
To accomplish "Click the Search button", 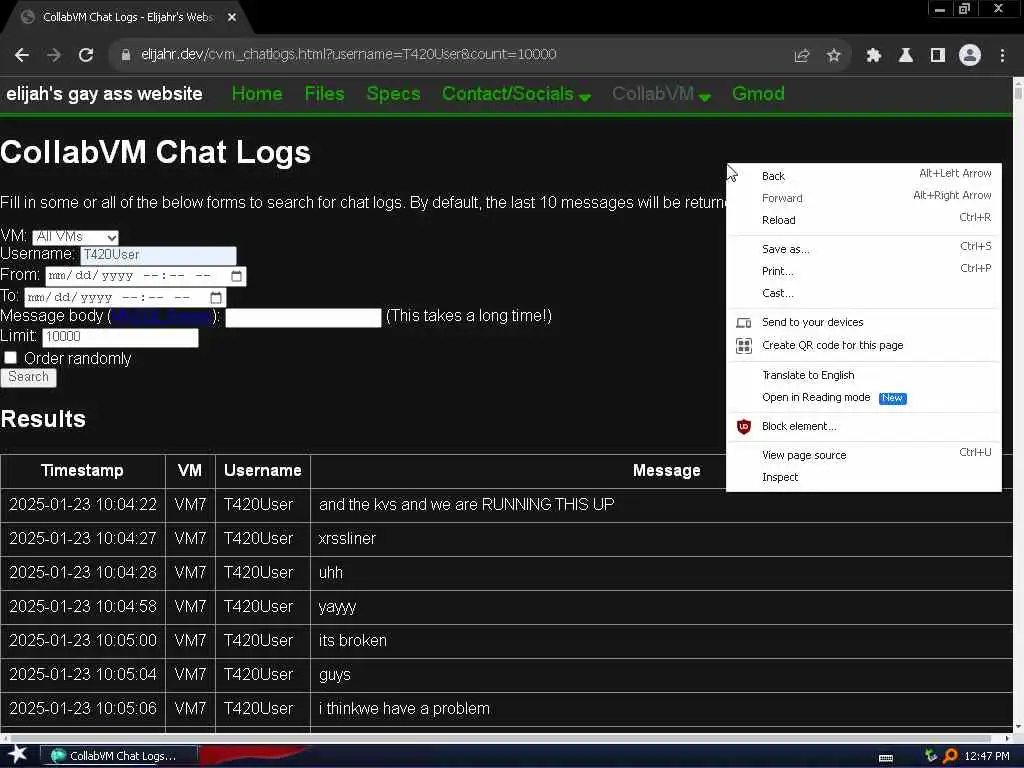I will (28, 377).
